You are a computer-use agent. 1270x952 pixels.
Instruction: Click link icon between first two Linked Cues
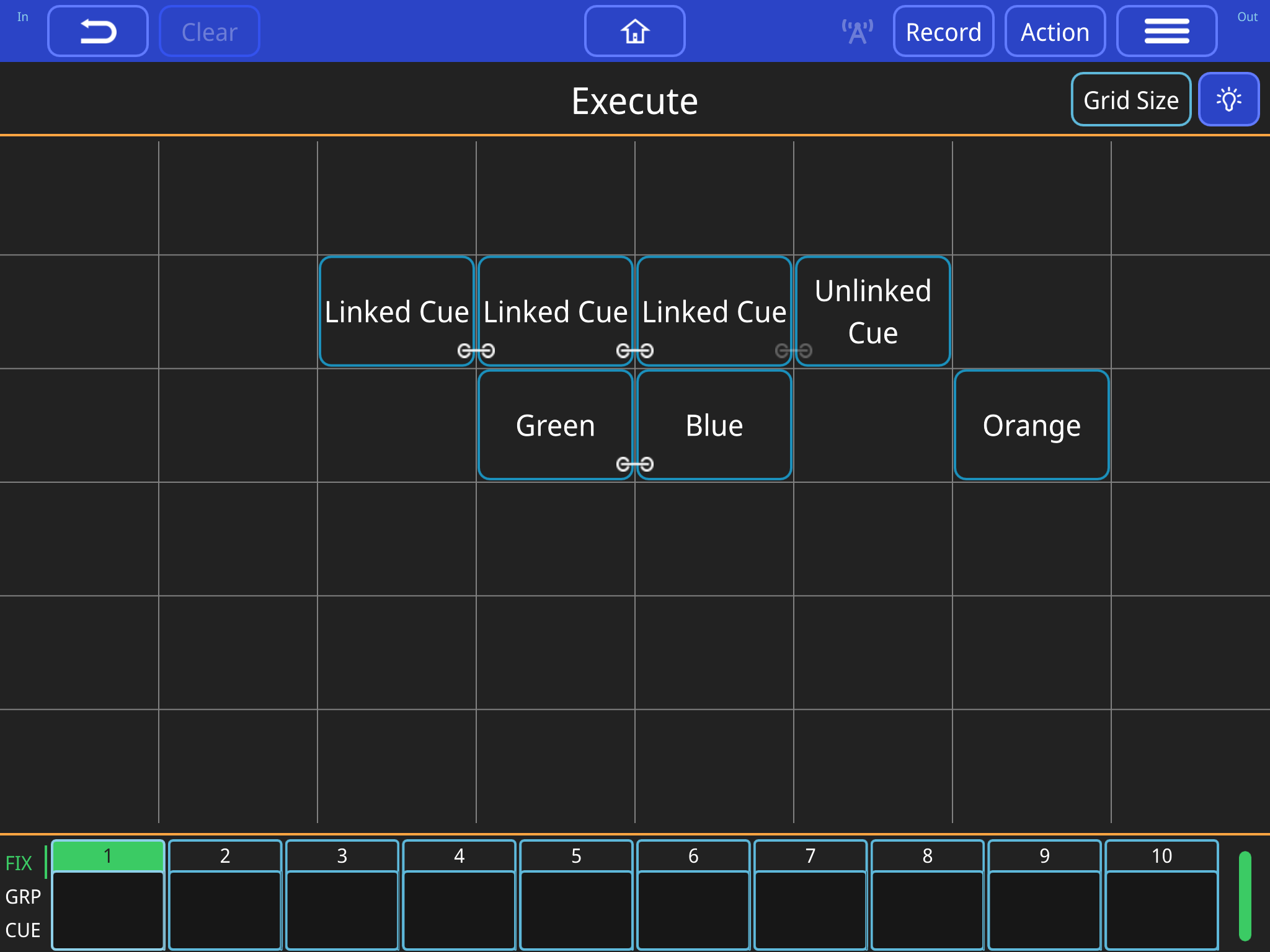tap(476, 351)
